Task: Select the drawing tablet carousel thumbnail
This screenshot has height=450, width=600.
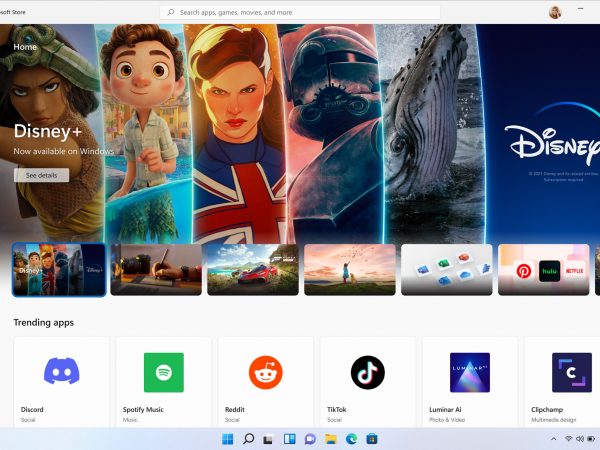Action: (156, 270)
